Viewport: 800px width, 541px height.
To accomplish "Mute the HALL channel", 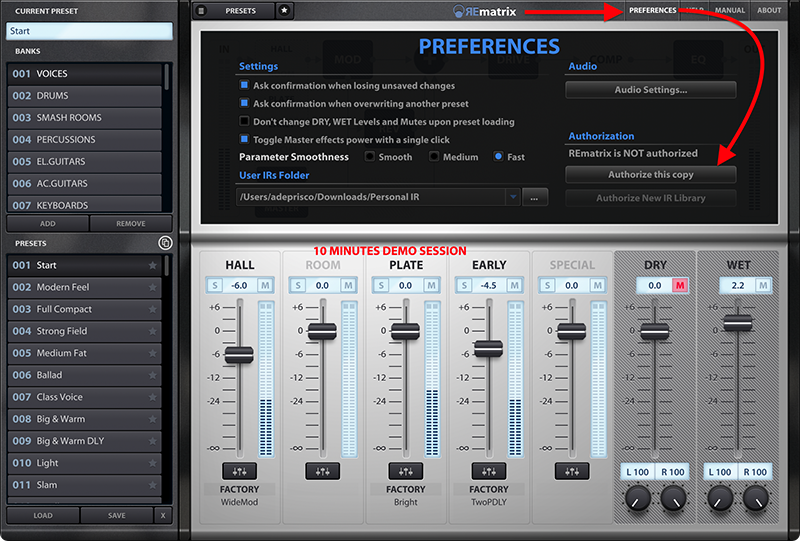I will pos(265,285).
